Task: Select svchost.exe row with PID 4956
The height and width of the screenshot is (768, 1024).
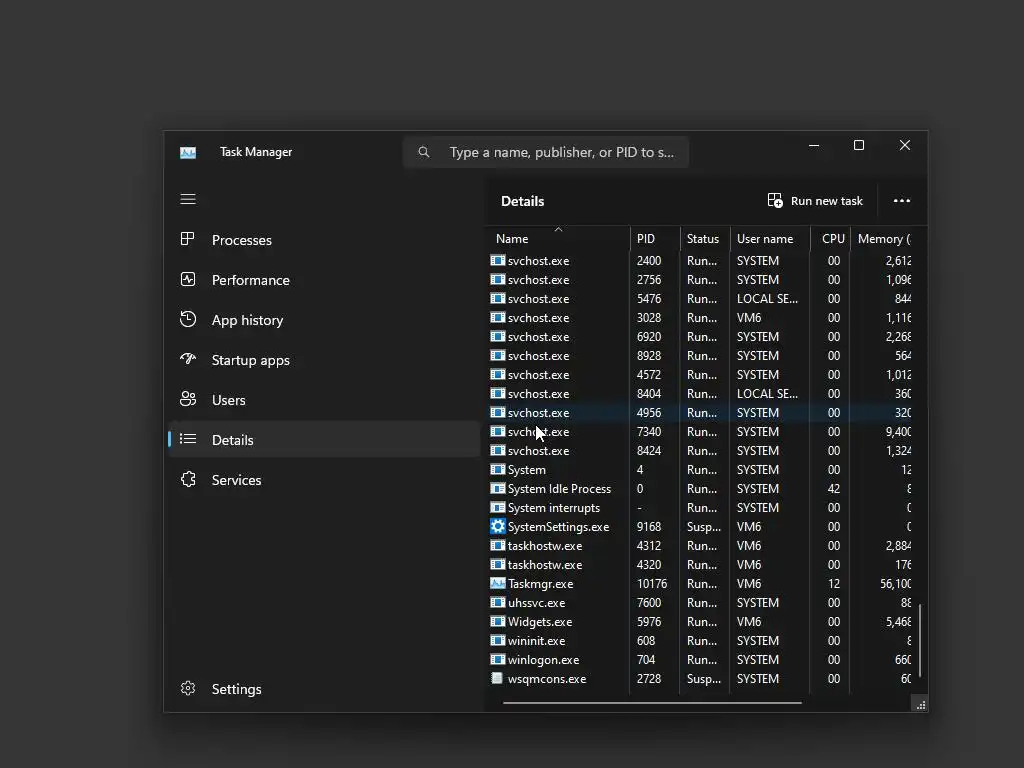Action: click(x=700, y=413)
